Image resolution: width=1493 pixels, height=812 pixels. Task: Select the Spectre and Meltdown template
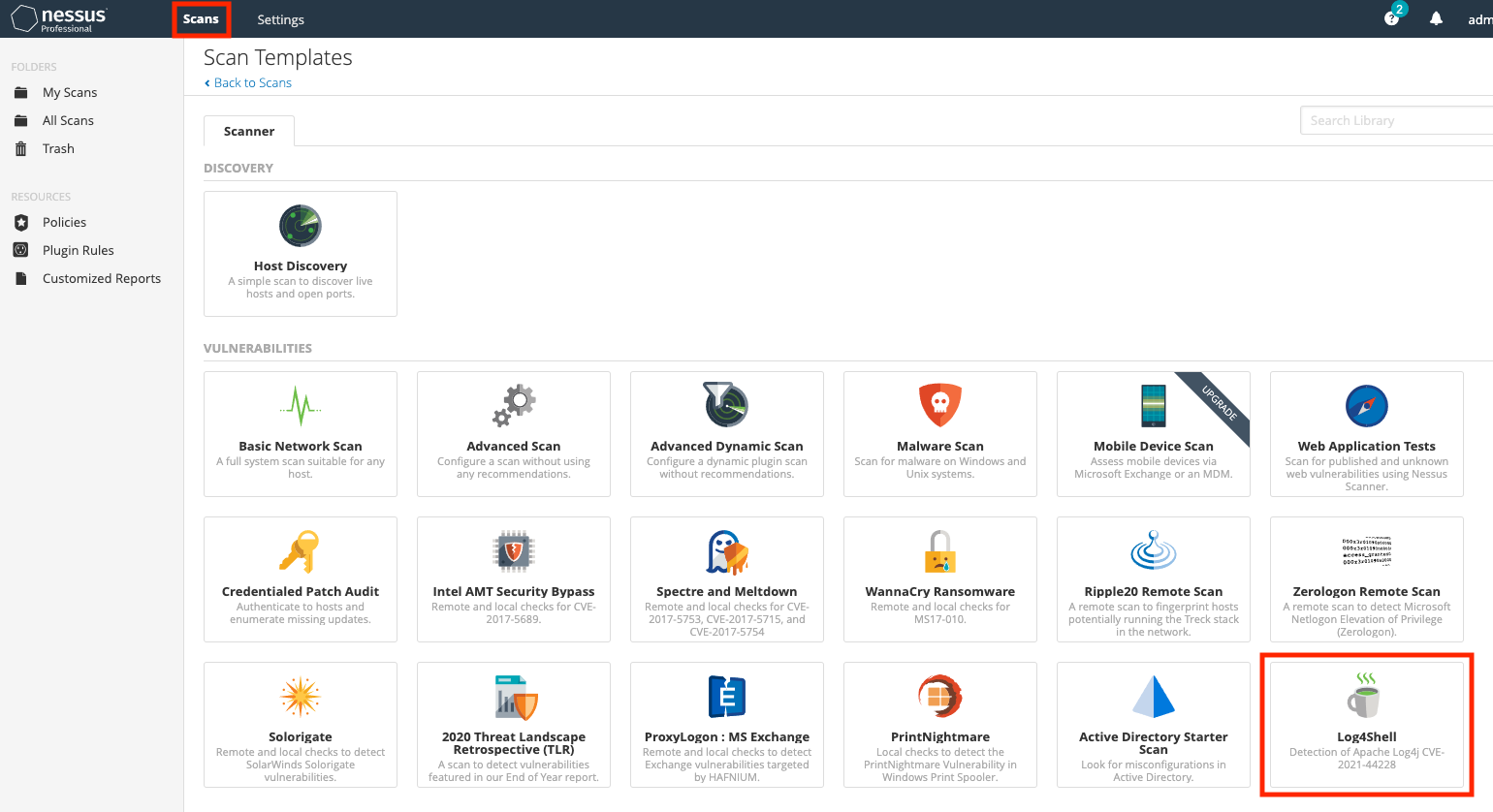coord(726,579)
